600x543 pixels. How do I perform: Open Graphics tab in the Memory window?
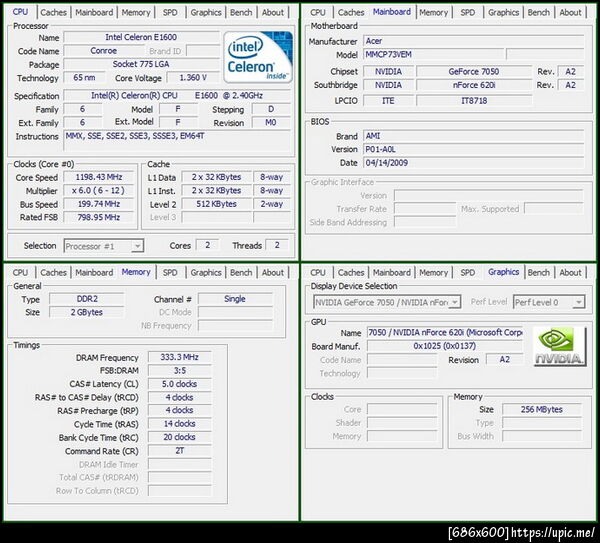tap(206, 272)
